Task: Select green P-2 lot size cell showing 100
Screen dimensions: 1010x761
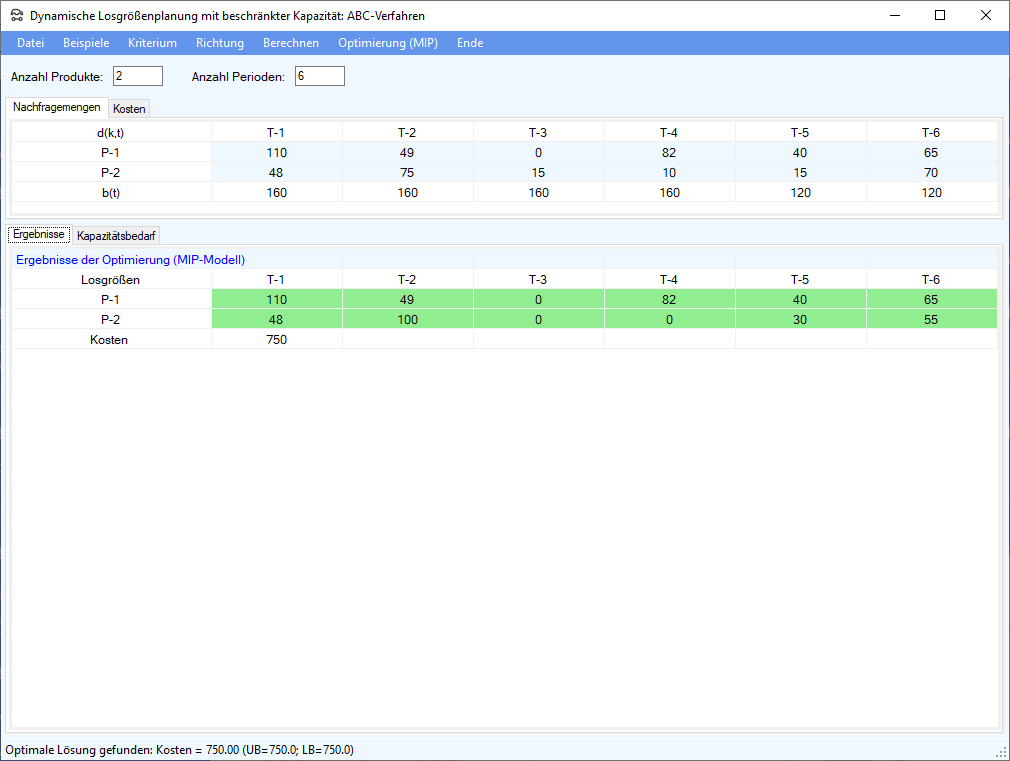Action: [407, 319]
